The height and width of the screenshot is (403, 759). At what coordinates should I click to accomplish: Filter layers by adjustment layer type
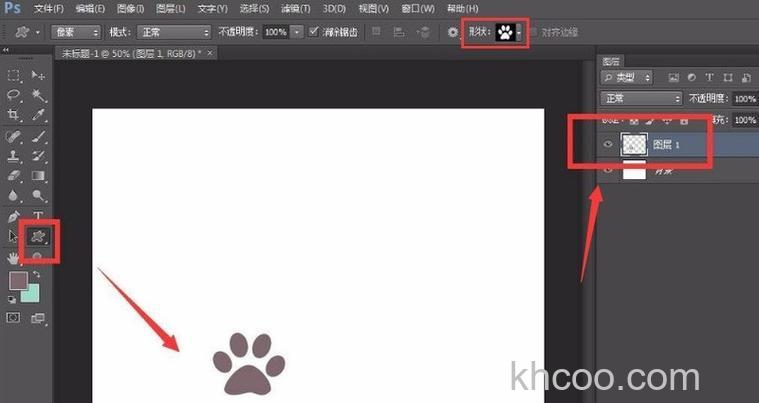click(x=692, y=77)
